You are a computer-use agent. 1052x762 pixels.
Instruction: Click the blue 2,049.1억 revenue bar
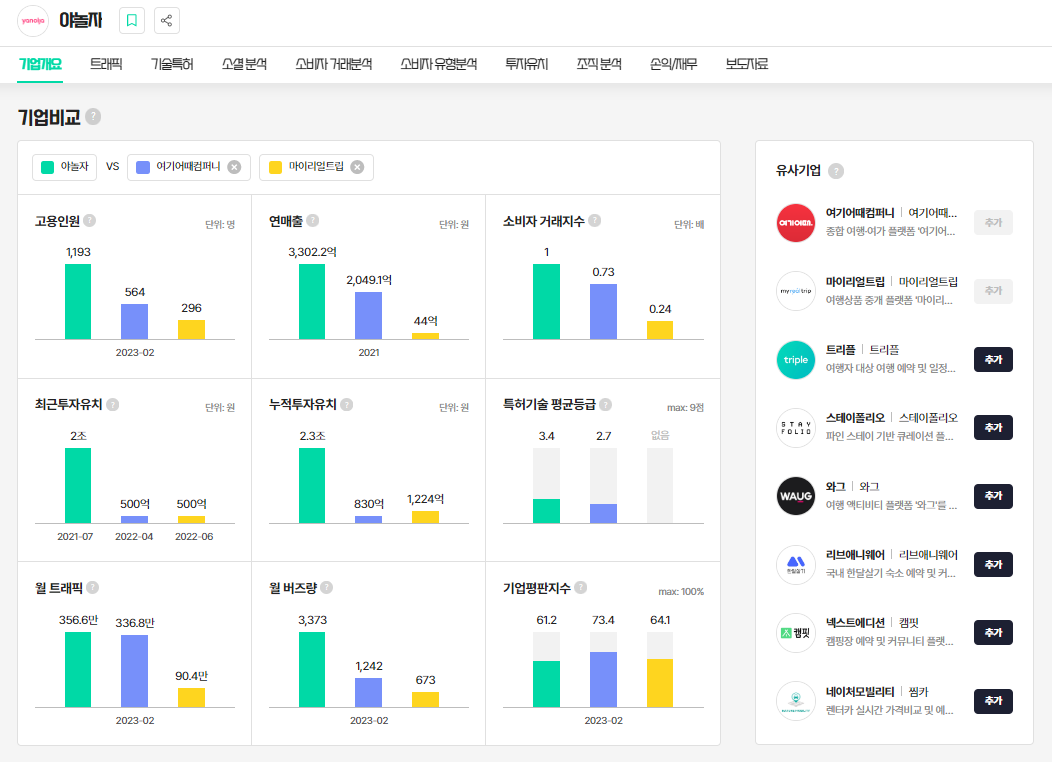point(368,315)
